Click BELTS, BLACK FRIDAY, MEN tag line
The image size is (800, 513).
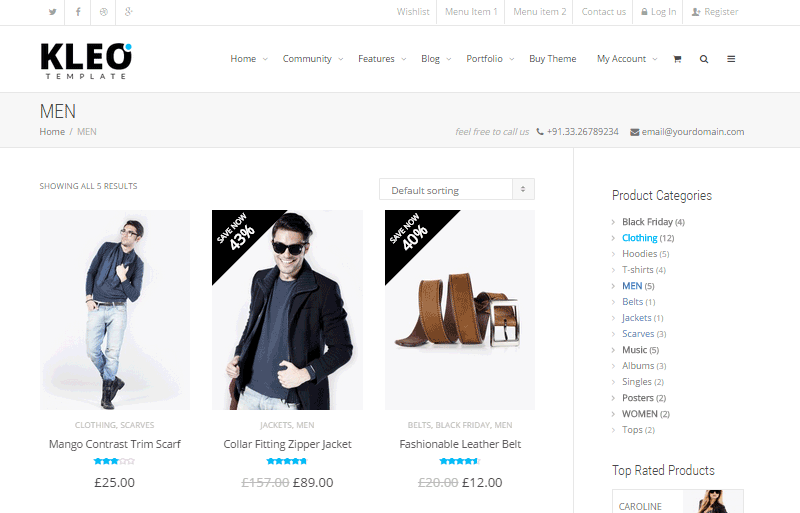[460, 425]
